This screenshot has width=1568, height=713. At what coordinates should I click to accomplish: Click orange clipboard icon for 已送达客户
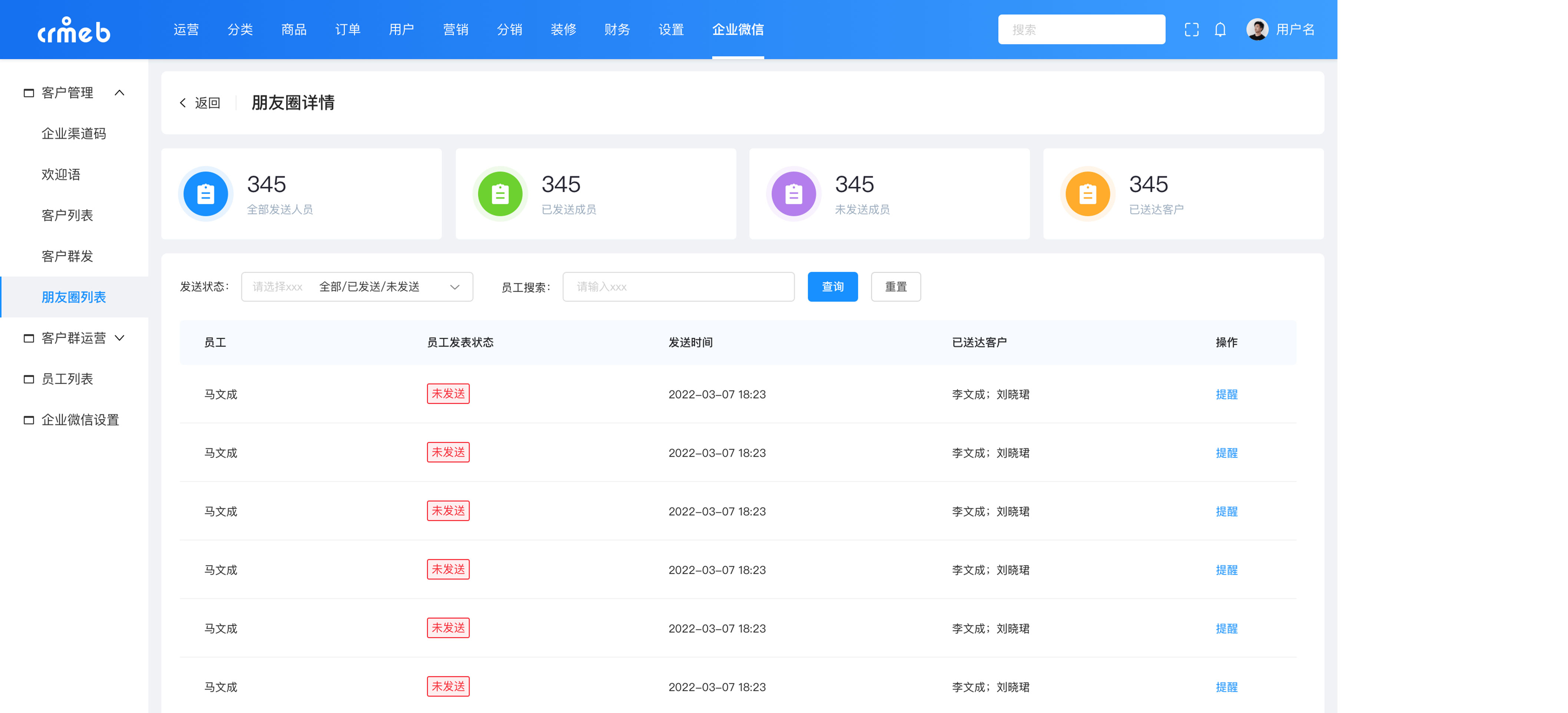1088,194
